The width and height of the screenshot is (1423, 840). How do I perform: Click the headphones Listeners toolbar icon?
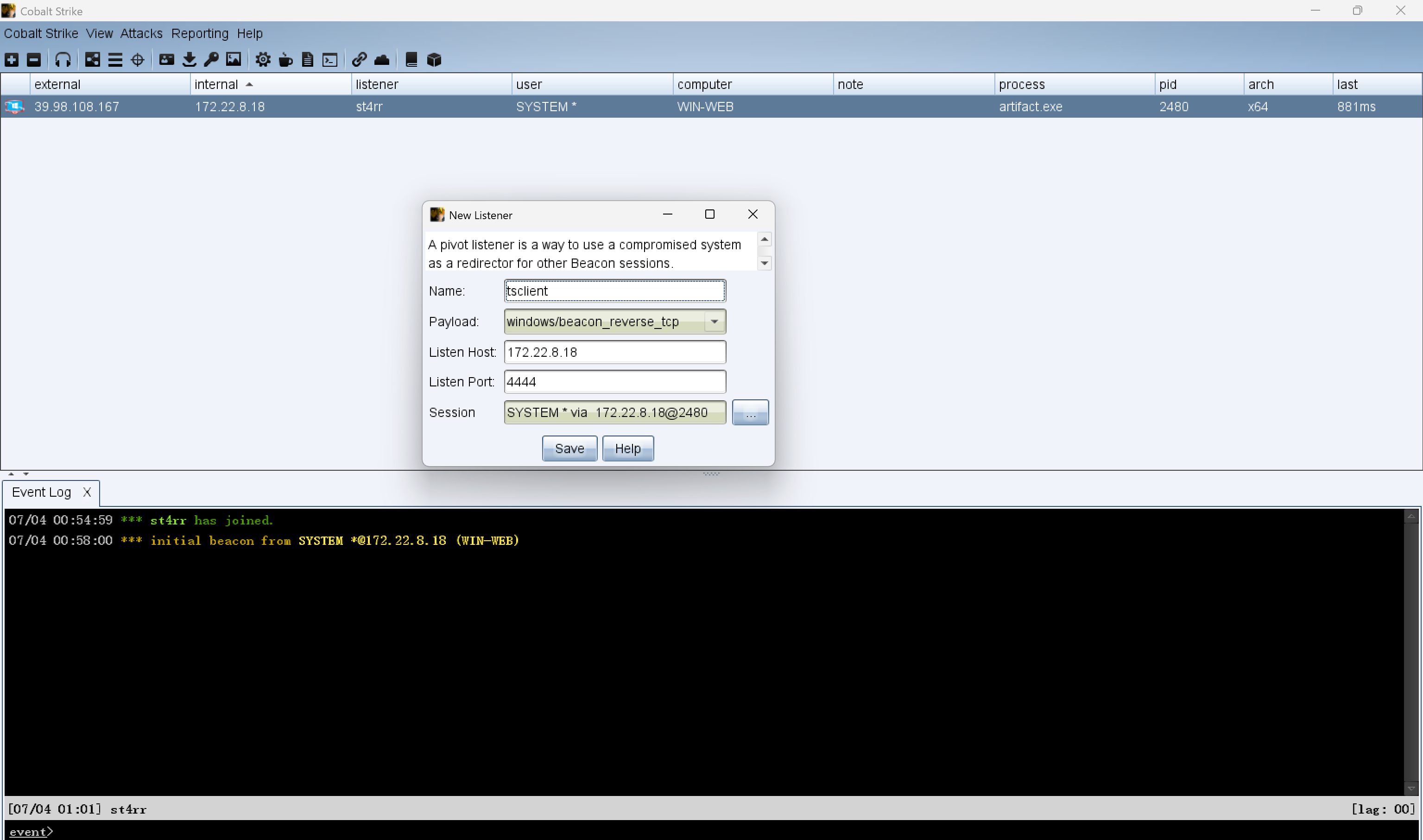point(63,59)
